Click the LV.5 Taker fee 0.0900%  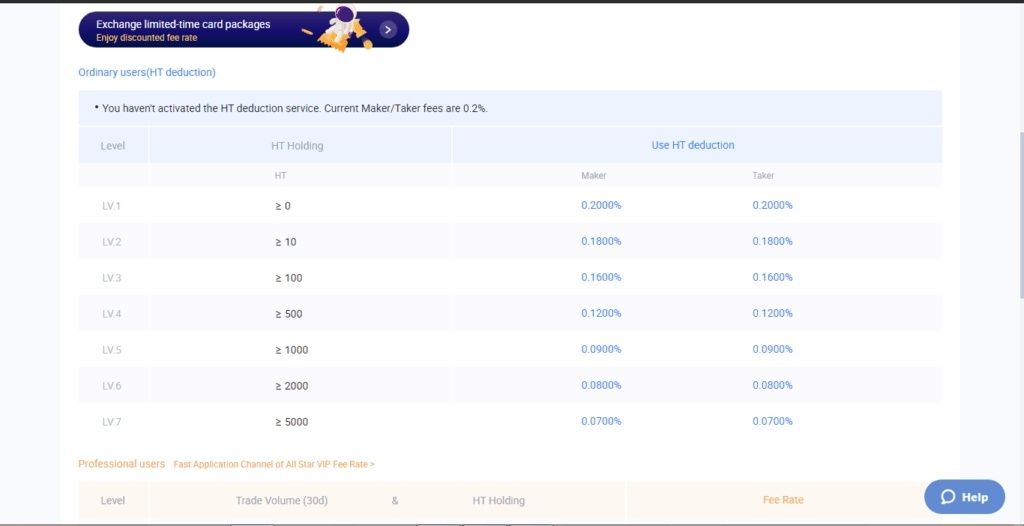773,349
